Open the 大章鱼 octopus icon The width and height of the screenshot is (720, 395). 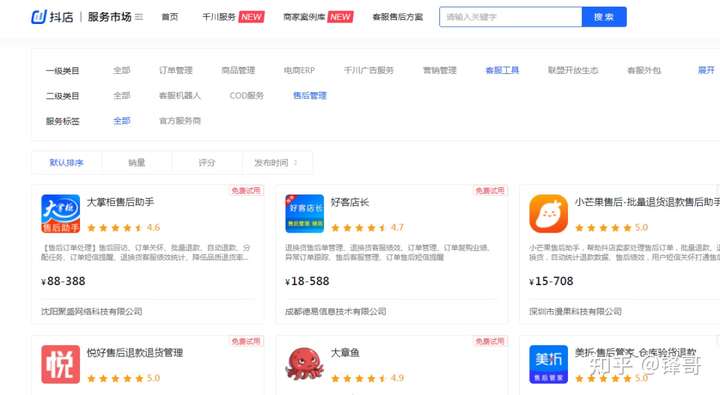pyautogui.click(x=304, y=364)
